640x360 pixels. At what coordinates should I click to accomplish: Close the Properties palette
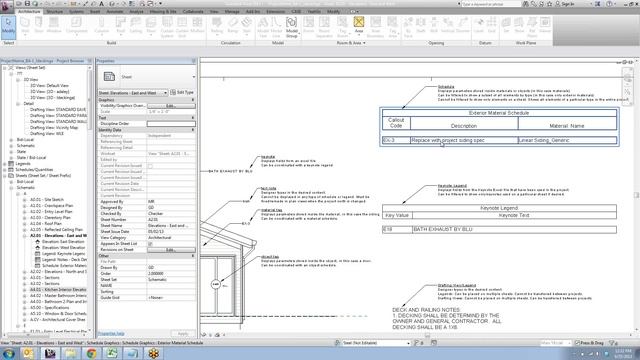[193, 61]
